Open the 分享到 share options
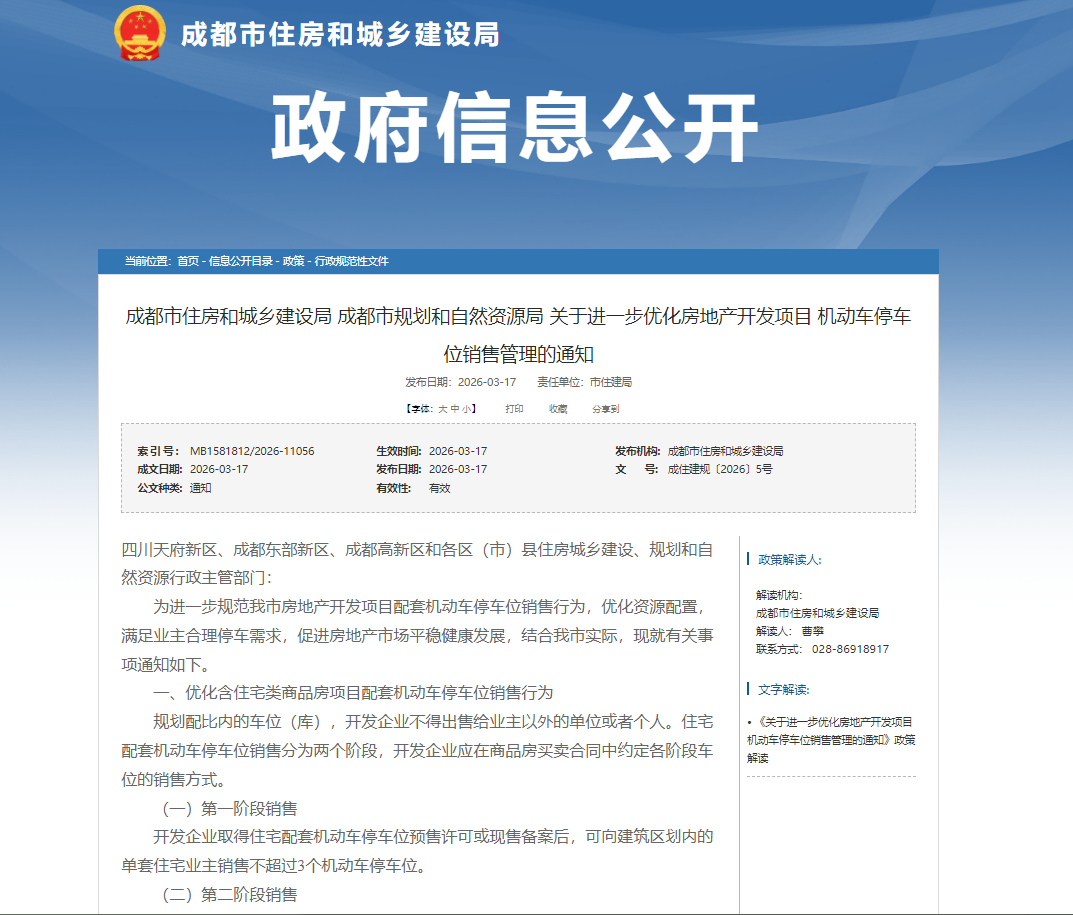The width and height of the screenshot is (1073, 915). (x=605, y=409)
